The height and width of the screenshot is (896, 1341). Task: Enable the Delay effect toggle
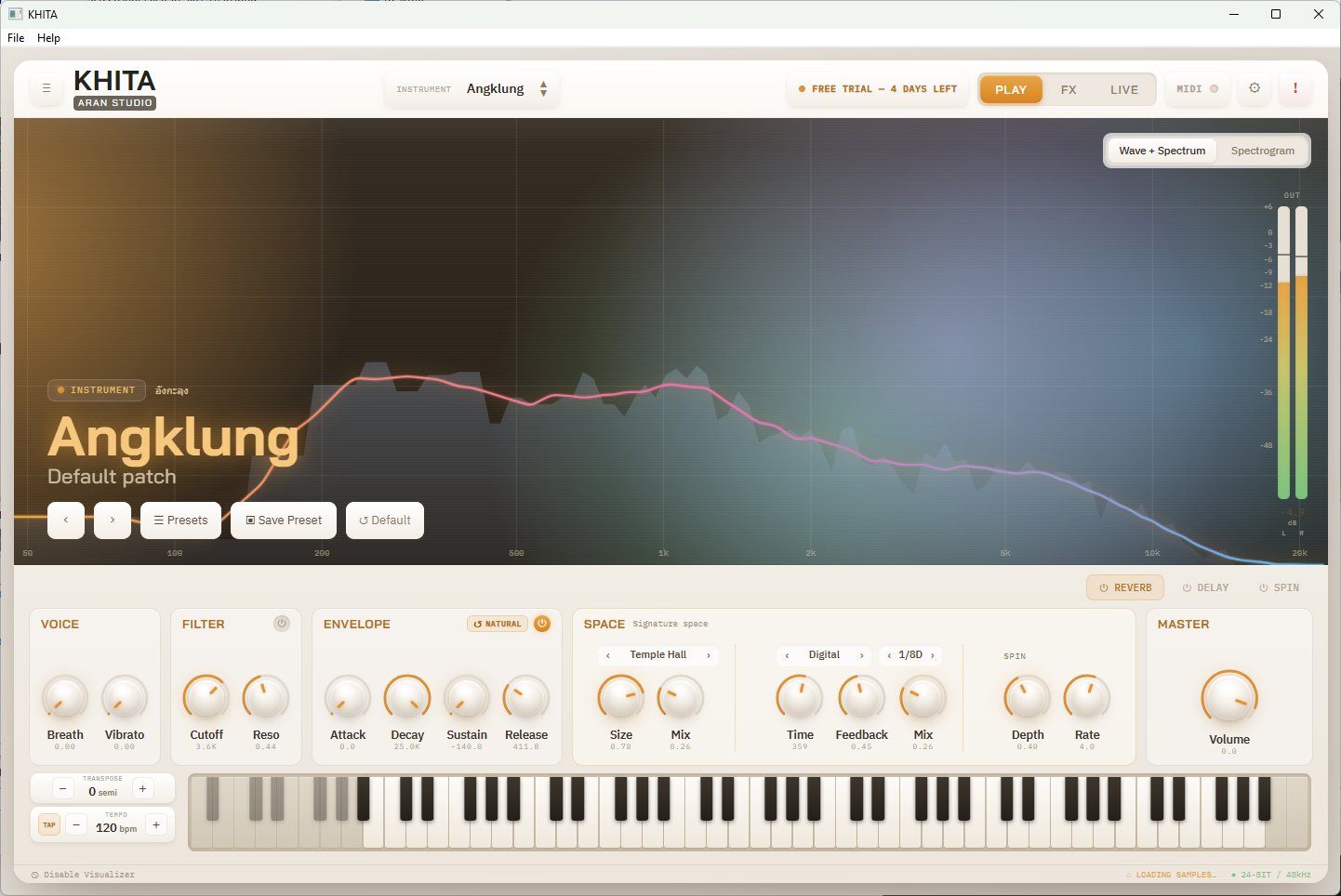coord(1205,587)
